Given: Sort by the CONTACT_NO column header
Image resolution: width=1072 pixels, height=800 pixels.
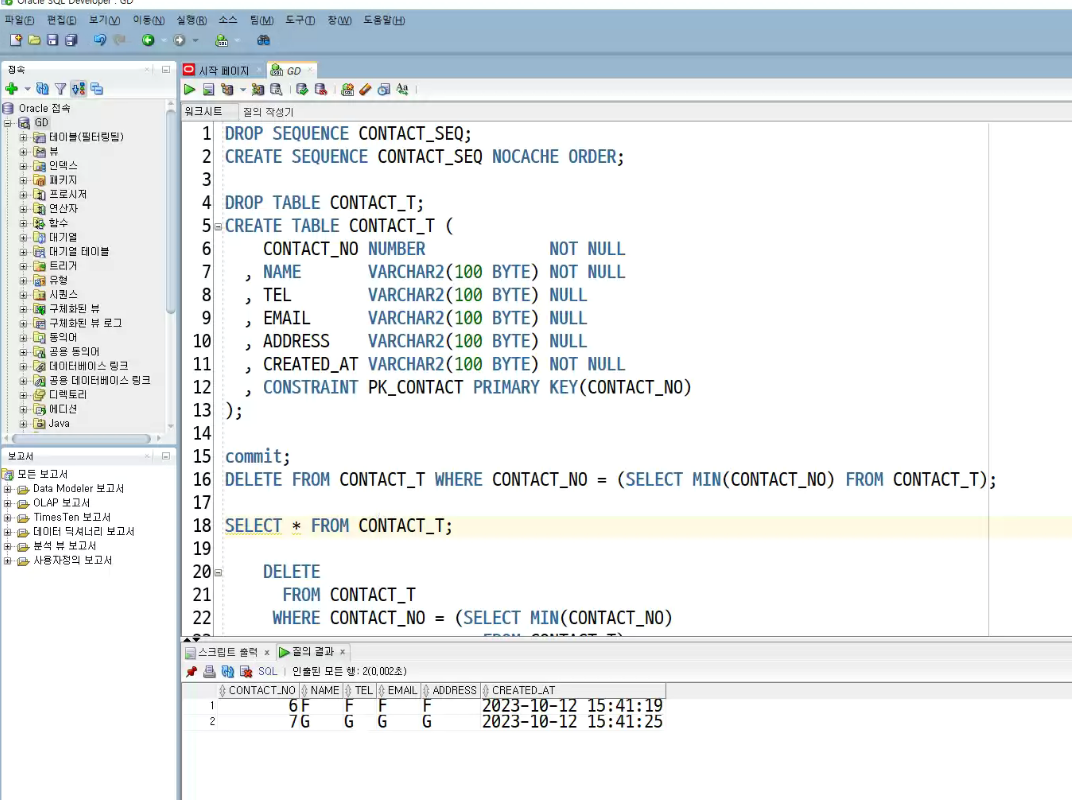Looking at the screenshot, I should pos(258,691).
